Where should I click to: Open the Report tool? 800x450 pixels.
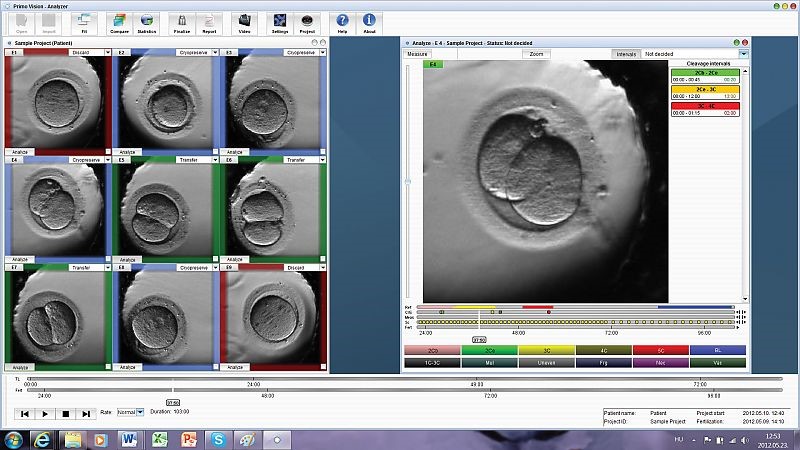pos(208,23)
